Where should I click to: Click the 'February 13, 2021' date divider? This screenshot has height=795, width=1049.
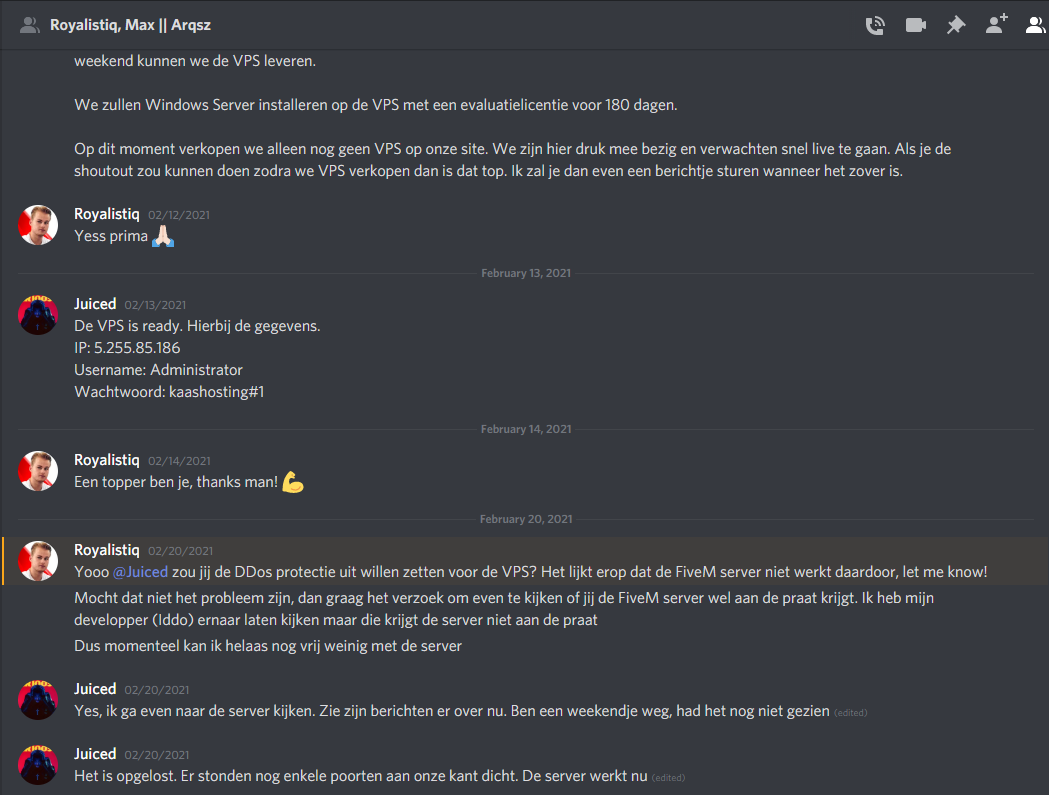tap(526, 273)
